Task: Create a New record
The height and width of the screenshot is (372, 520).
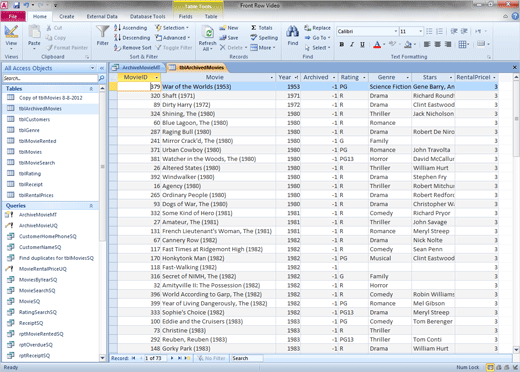Action: click(x=229, y=28)
